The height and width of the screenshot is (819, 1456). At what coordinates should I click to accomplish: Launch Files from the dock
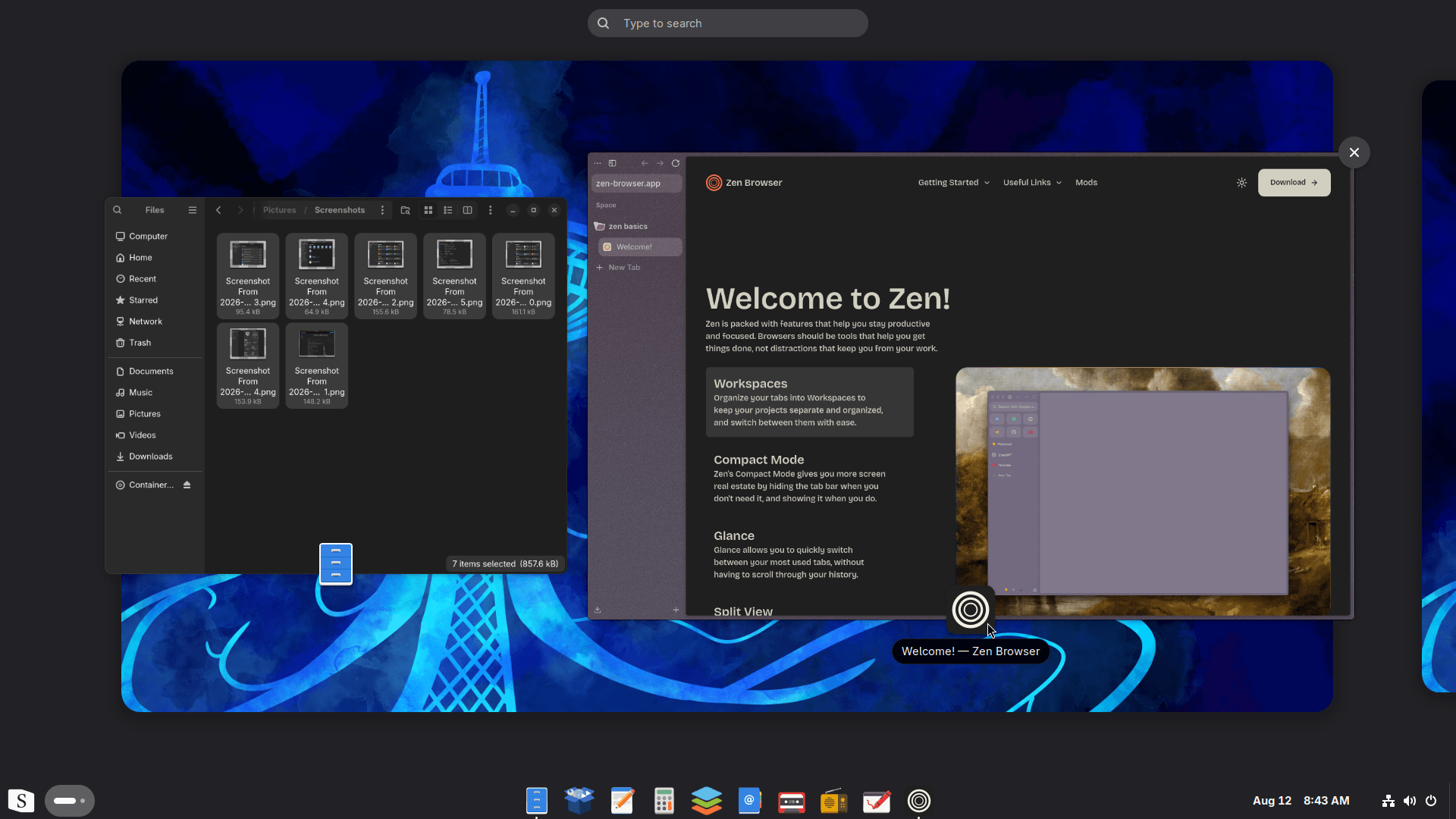point(537,801)
